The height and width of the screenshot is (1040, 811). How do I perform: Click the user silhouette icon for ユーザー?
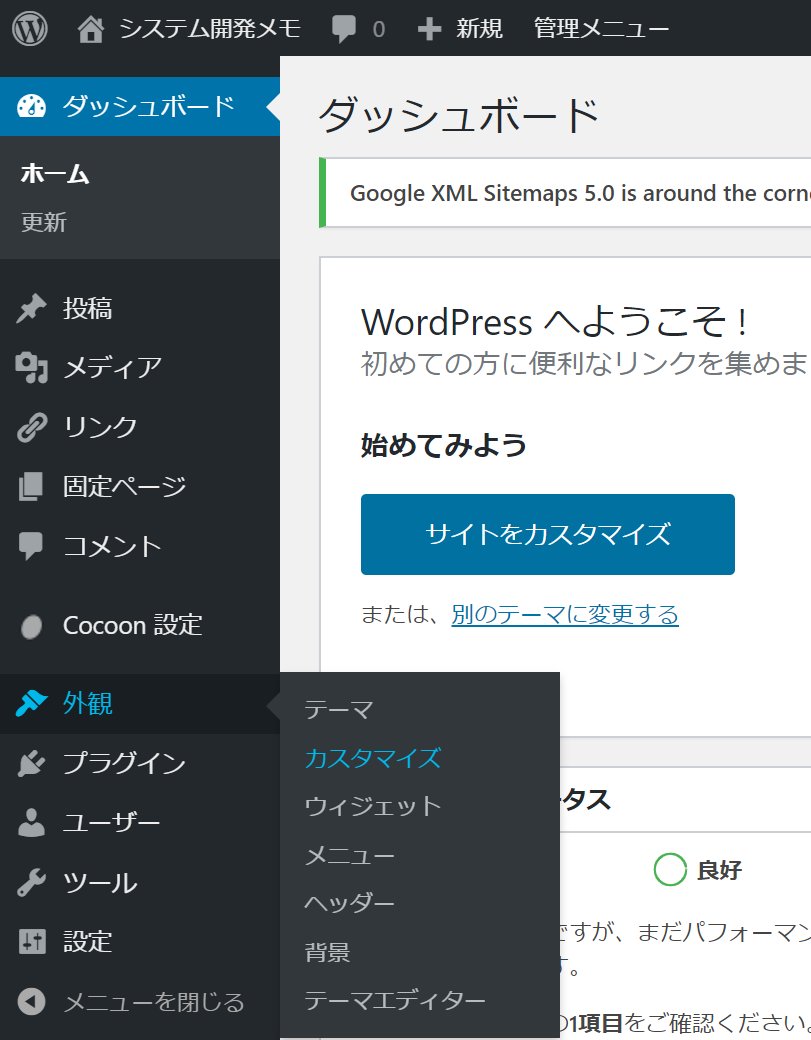[x=32, y=823]
